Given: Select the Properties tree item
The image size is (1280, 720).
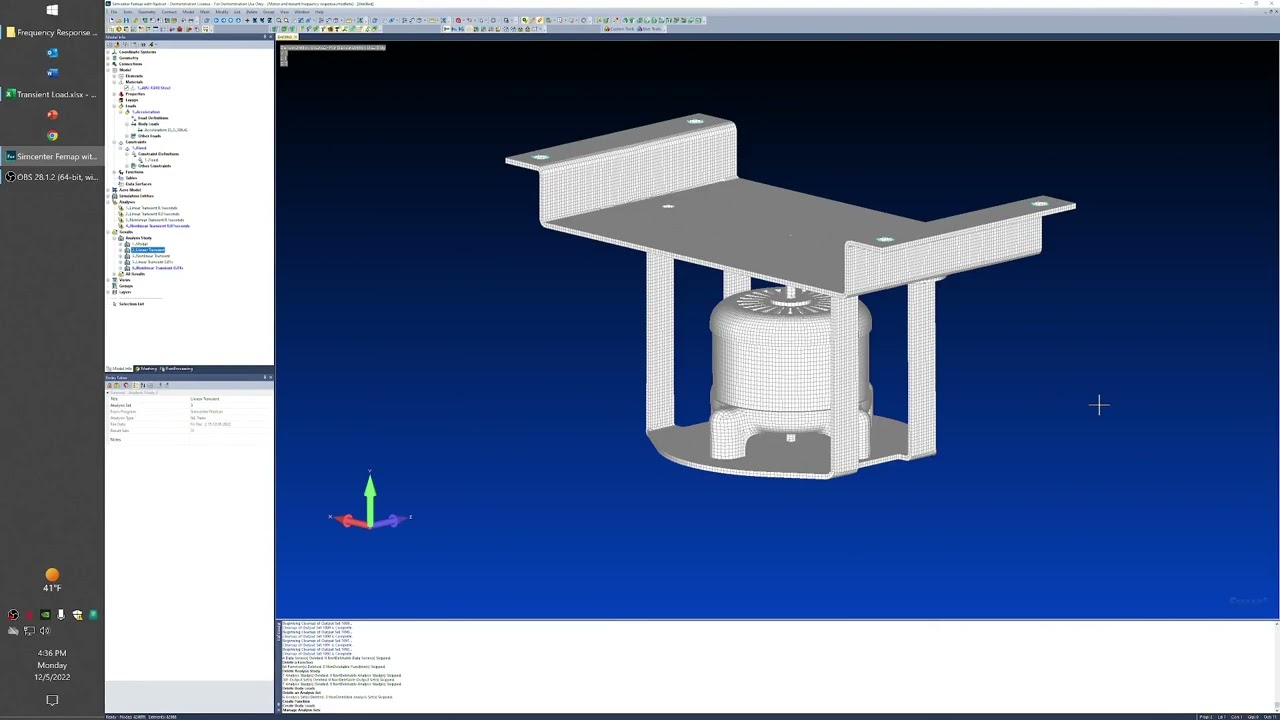Looking at the screenshot, I should point(135,94).
